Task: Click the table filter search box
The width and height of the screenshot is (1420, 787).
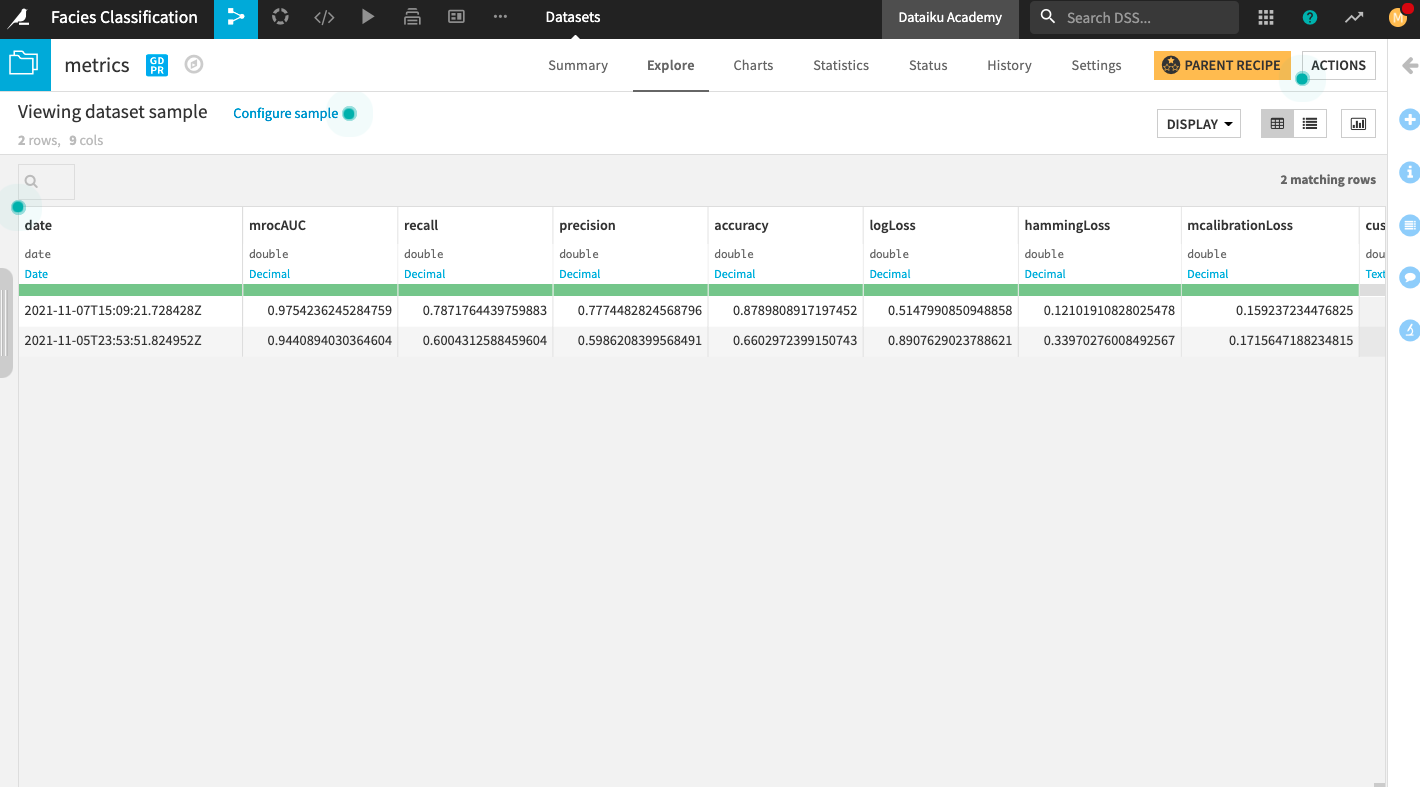Action: (x=46, y=181)
